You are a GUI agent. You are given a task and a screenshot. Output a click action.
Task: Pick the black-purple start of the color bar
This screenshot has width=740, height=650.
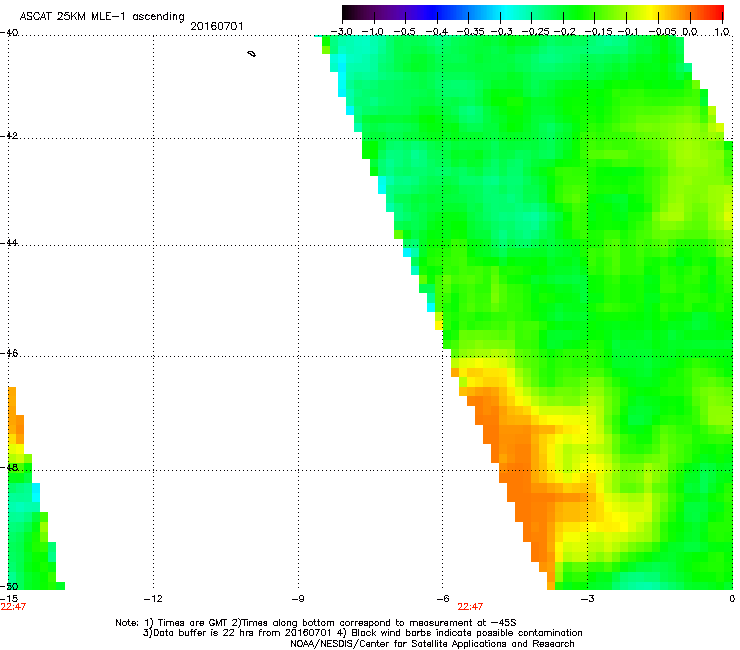354,12
